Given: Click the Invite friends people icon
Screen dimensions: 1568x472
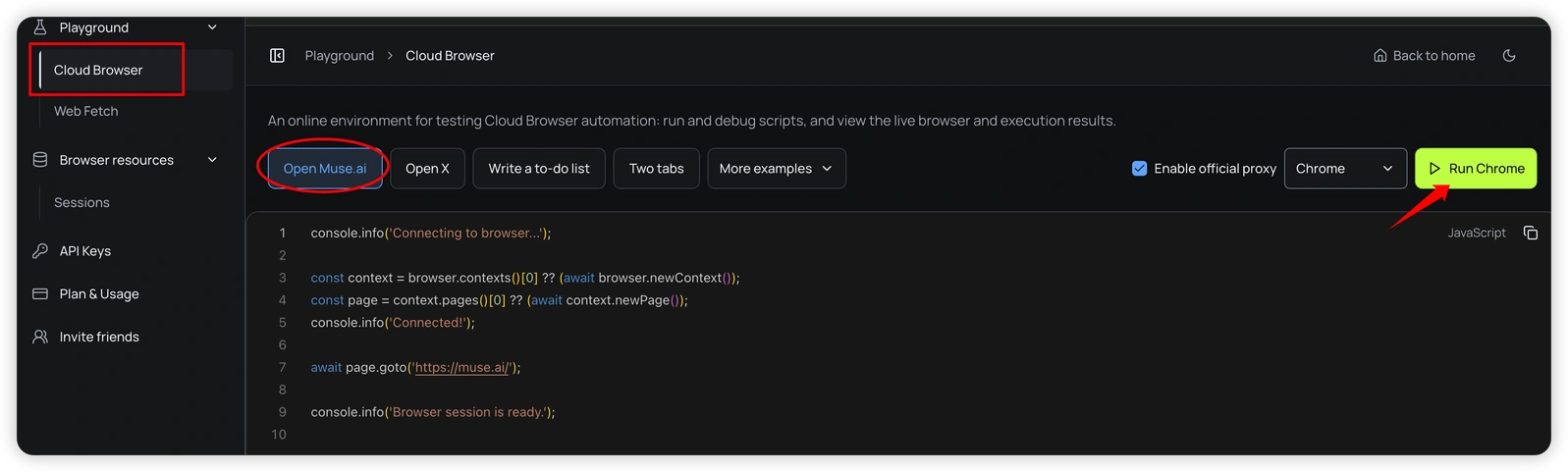Looking at the screenshot, I should coord(40,337).
